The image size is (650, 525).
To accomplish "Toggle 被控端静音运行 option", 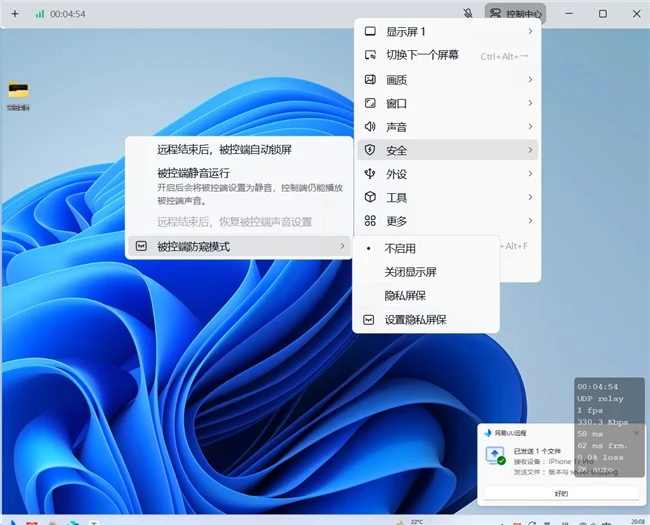I will coord(239,186).
